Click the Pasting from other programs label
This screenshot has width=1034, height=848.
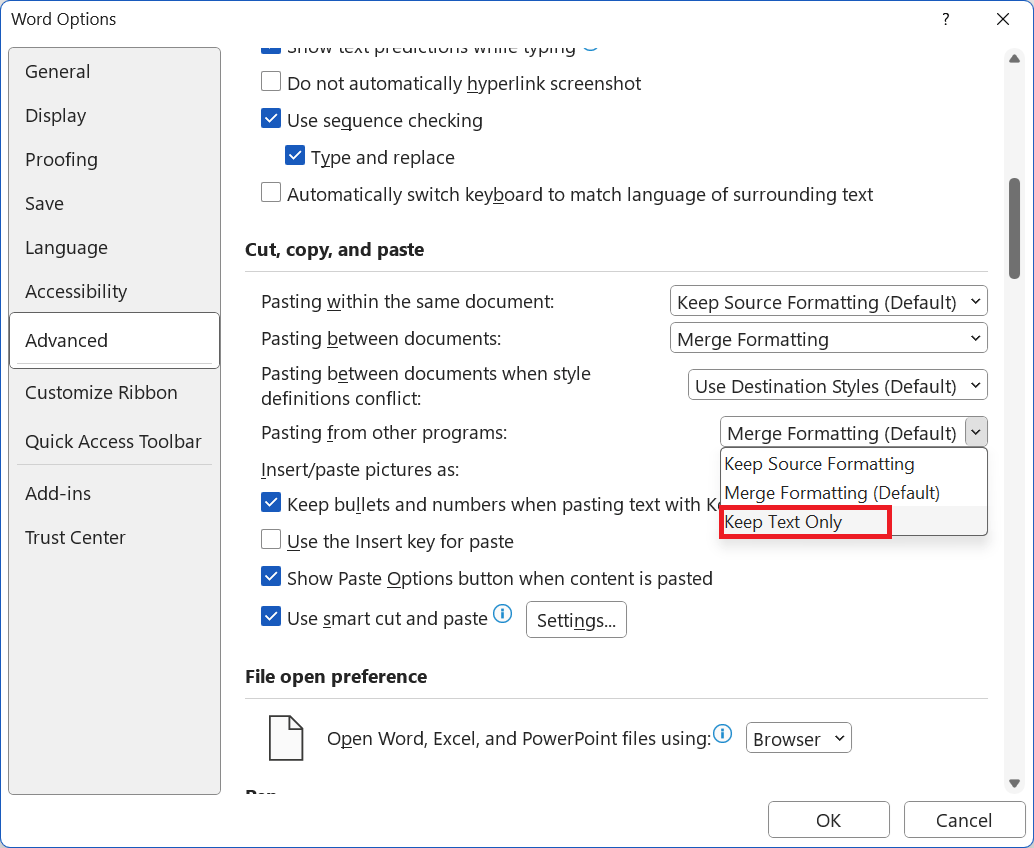[x=384, y=433]
